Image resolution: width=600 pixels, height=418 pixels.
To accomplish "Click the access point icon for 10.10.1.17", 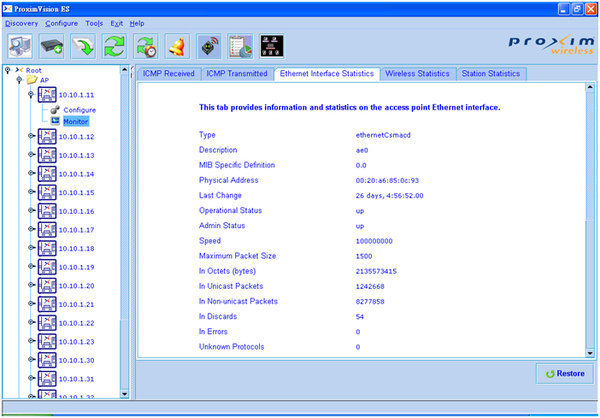I will (47, 230).
